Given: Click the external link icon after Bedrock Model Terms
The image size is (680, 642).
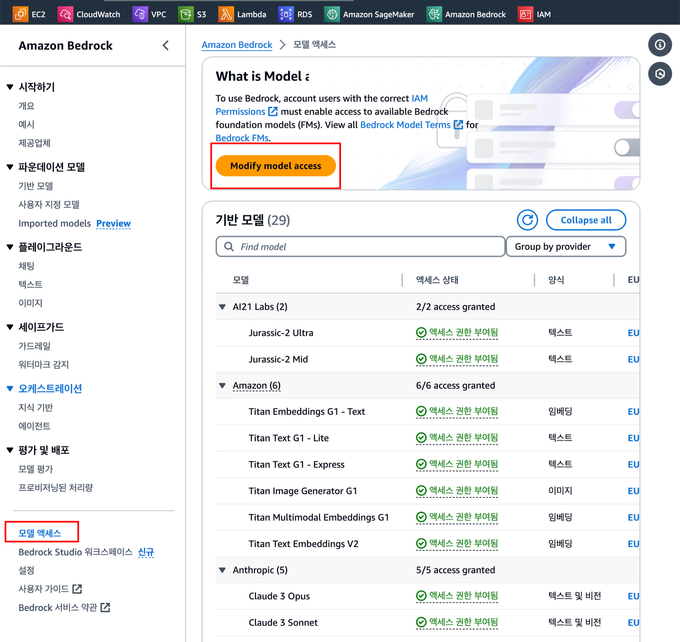Looking at the screenshot, I should [x=458, y=124].
